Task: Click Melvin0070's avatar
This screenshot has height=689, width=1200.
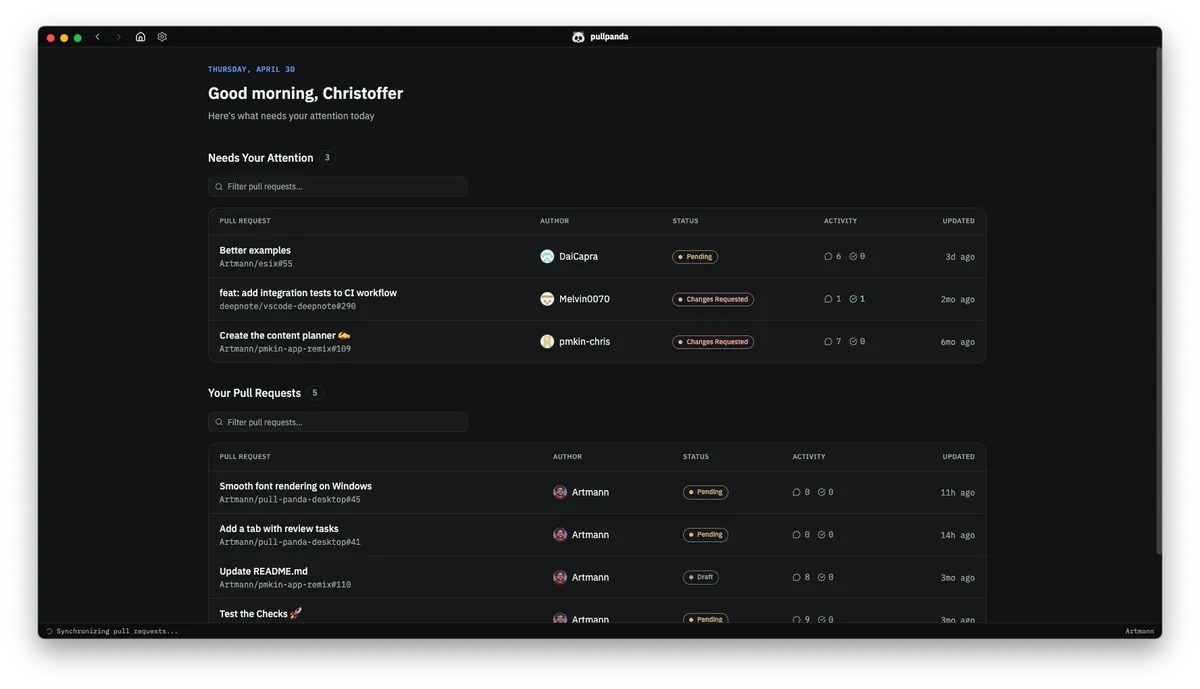Action: pos(547,299)
